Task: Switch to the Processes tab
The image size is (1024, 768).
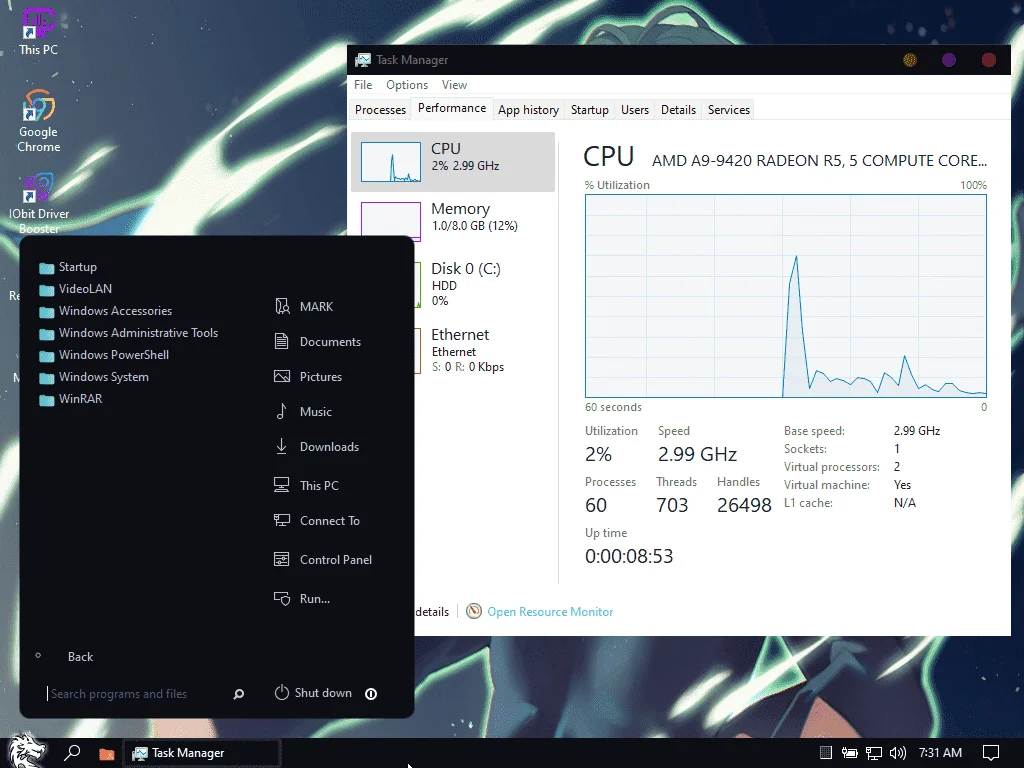Action: [380, 110]
